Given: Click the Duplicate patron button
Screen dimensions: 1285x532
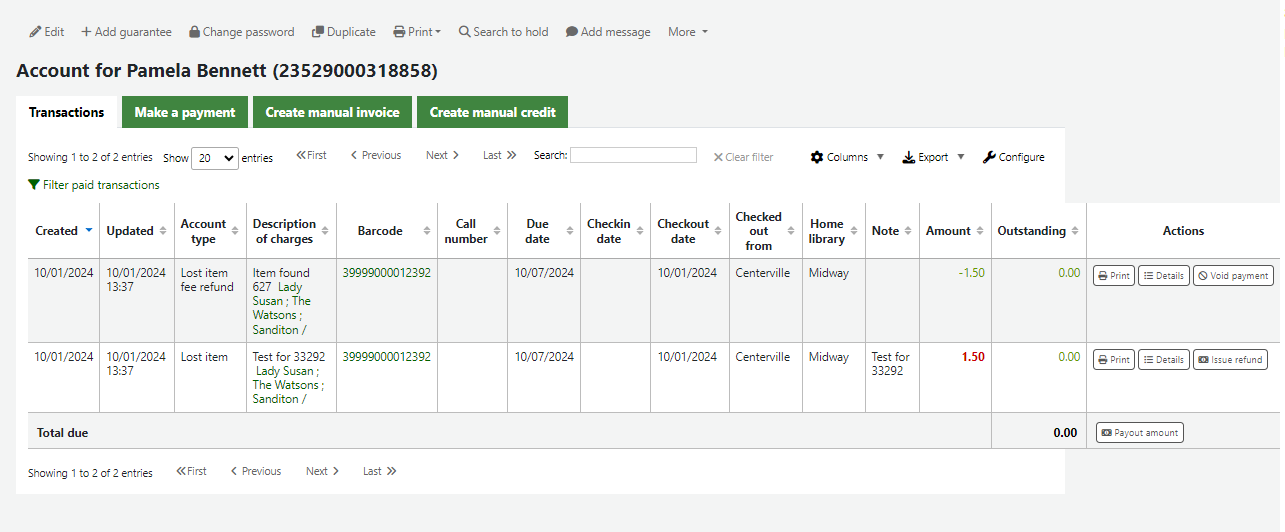Looking at the screenshot, I should tap(343, 32).
